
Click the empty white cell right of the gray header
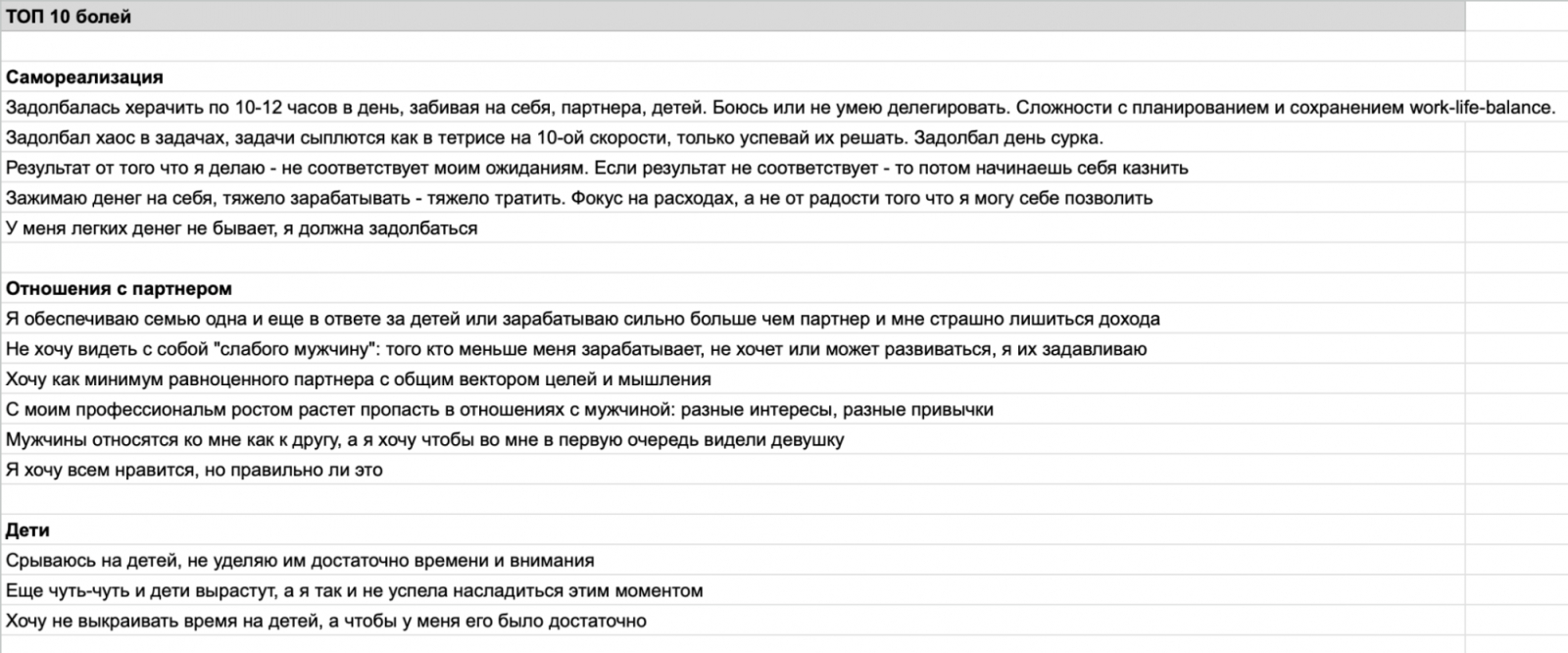(x=1515, y=17)
